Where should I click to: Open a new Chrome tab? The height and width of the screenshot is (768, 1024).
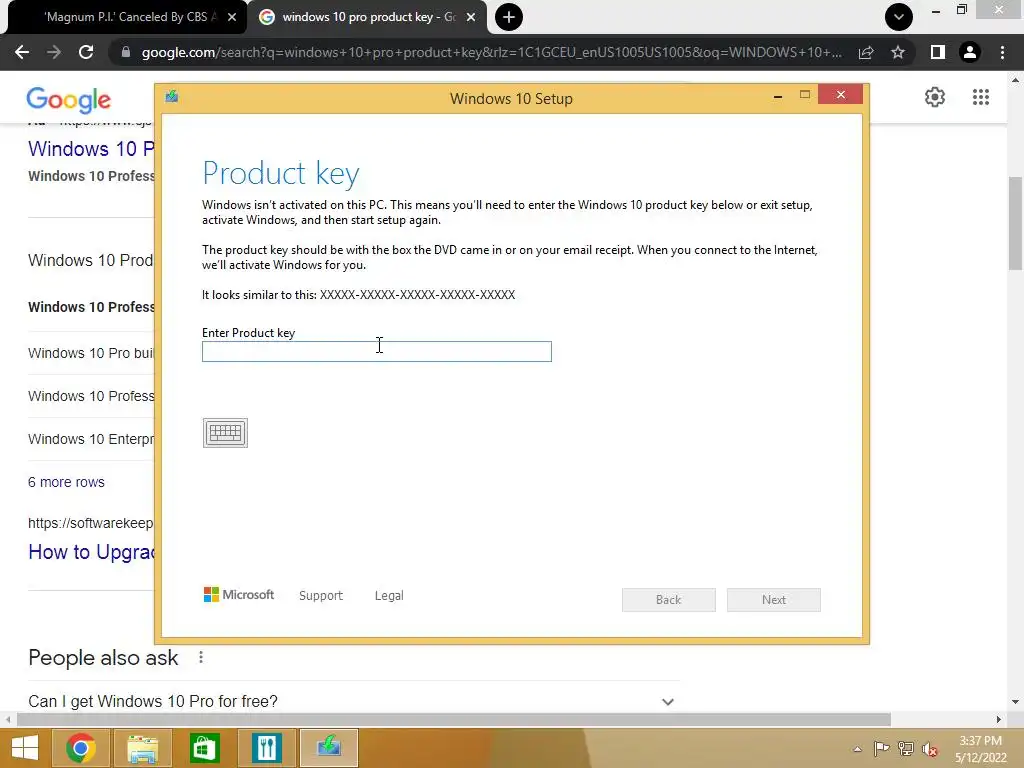coord(509,17)
